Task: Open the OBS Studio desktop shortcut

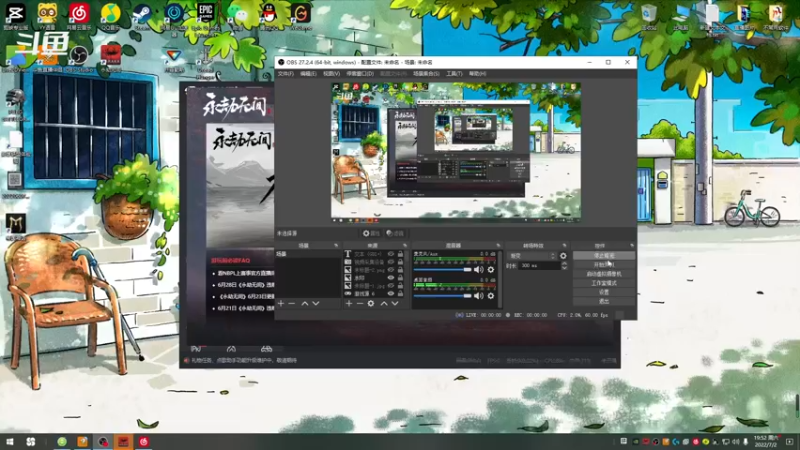Action: coord(79,57)
